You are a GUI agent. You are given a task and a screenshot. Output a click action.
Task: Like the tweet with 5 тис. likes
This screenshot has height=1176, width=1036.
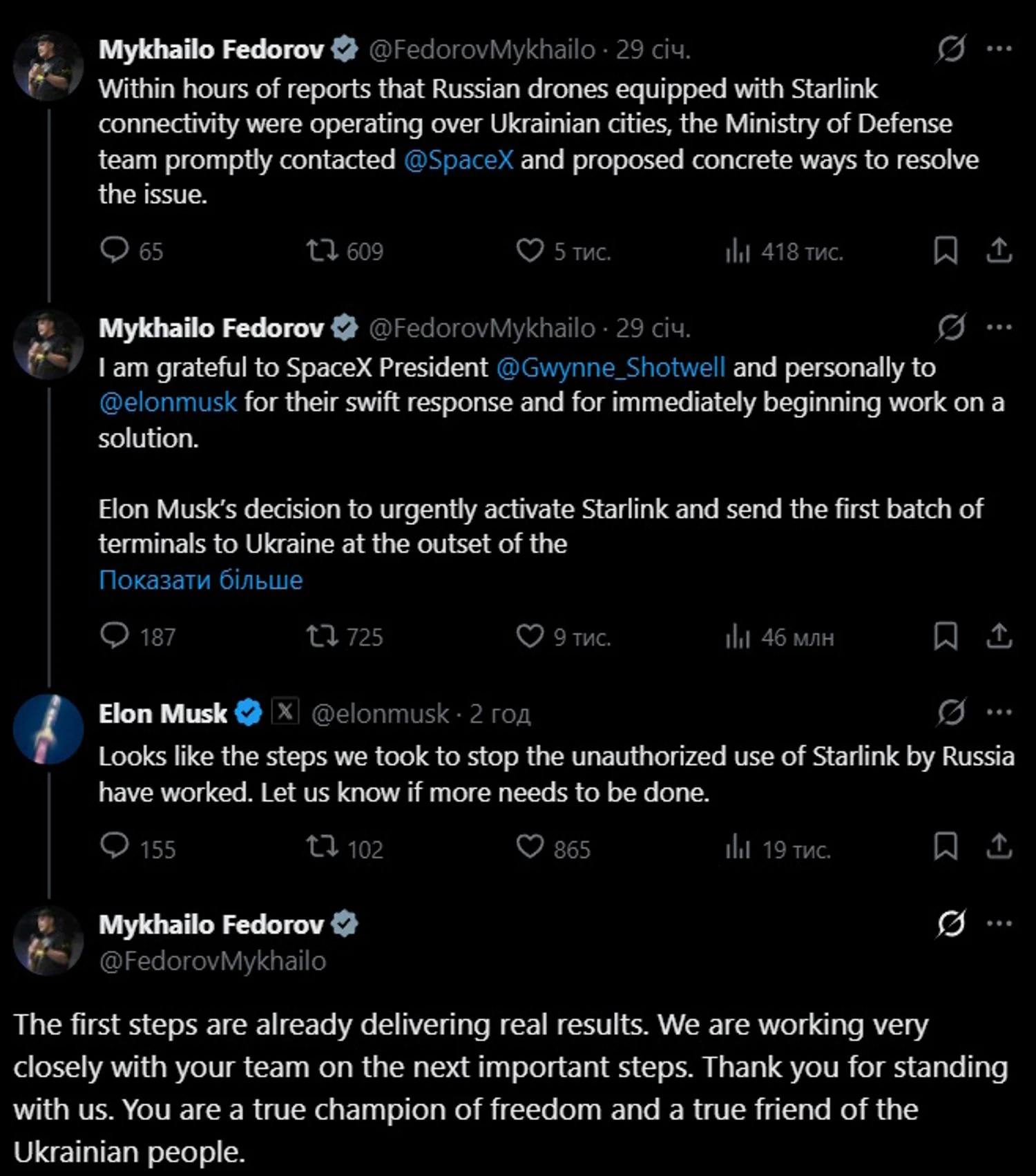[530, 250]
